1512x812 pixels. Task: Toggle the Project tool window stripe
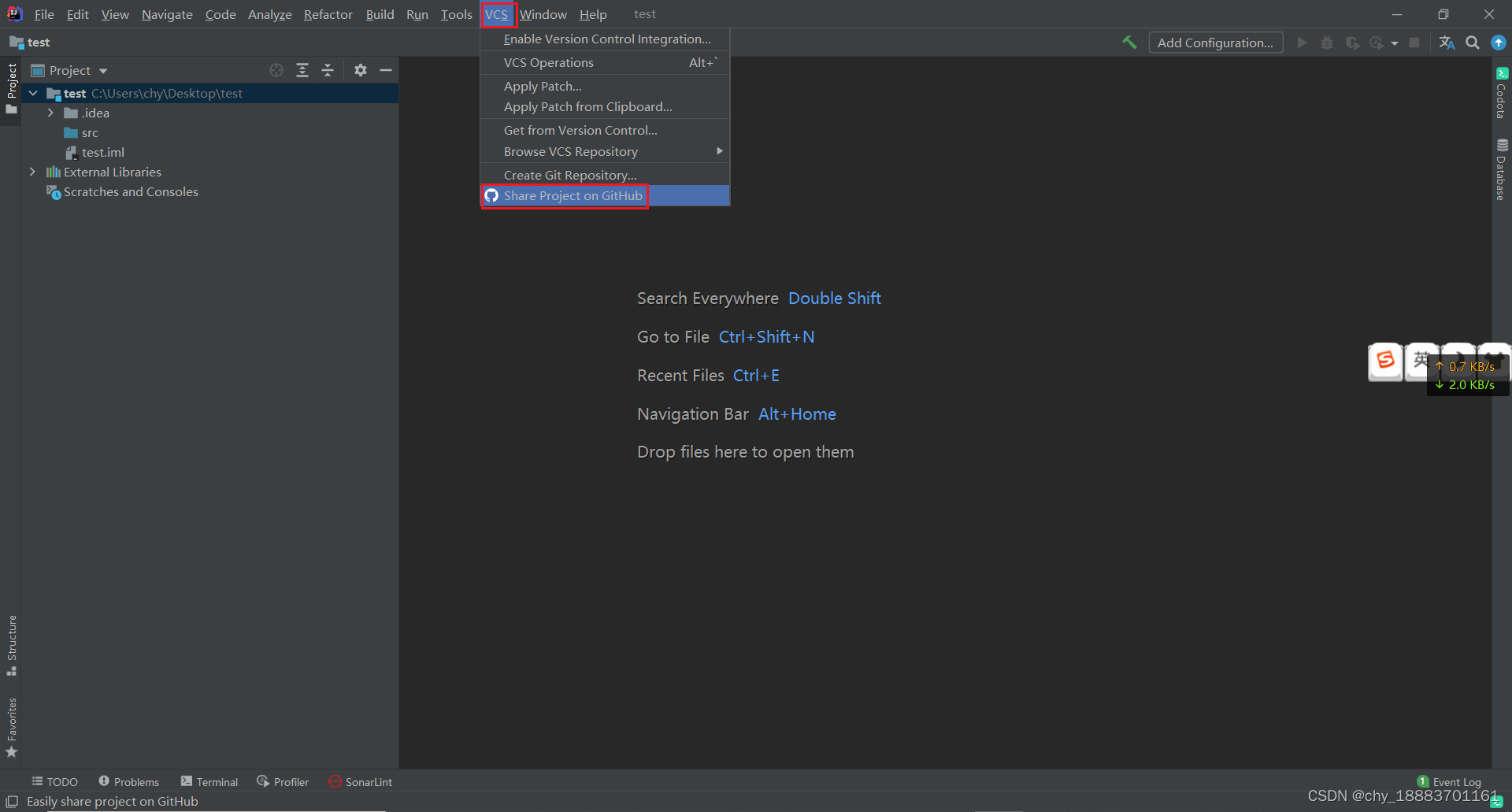tap(12, 87)
